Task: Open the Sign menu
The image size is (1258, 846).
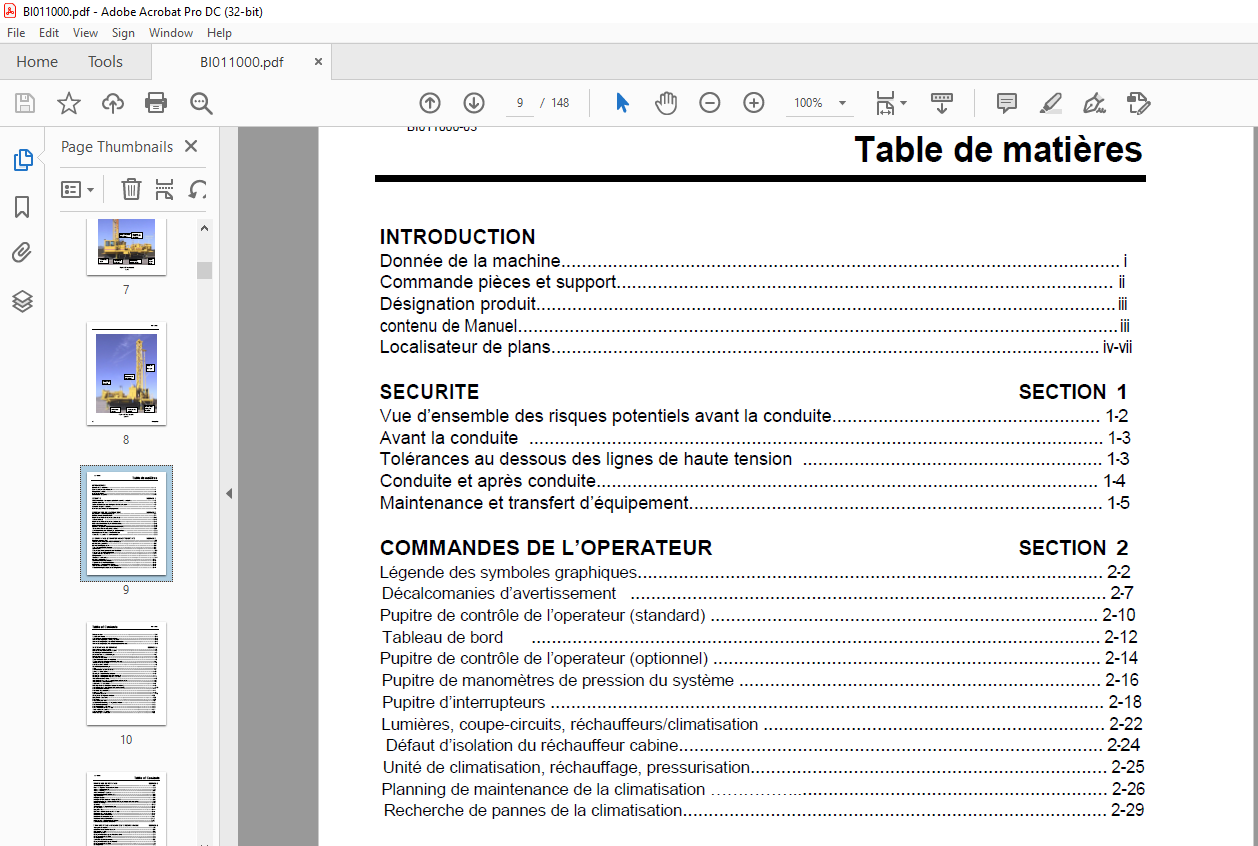Action: [123, 33]
